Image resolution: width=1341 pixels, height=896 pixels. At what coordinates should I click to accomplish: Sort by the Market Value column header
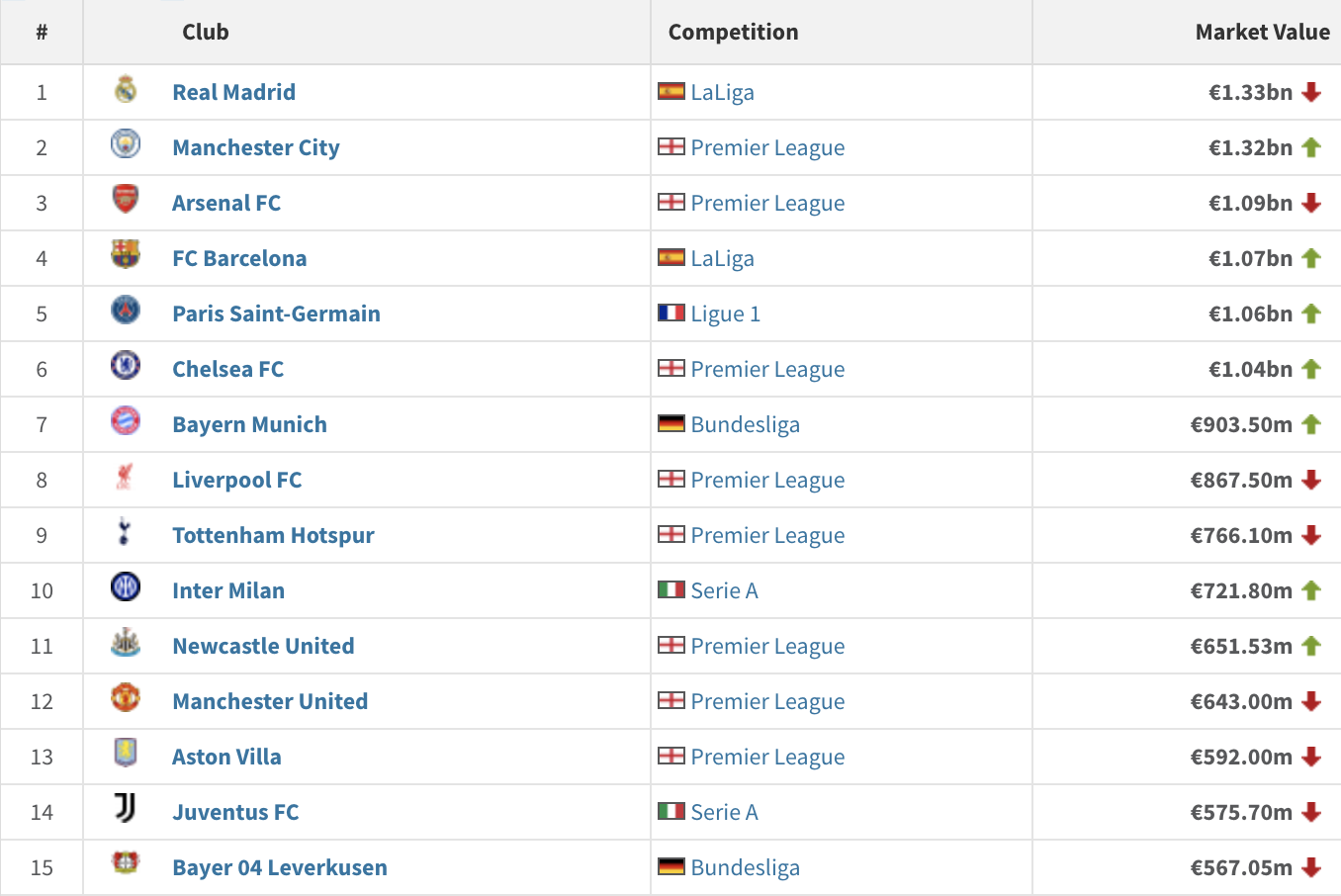[1262, 32]
